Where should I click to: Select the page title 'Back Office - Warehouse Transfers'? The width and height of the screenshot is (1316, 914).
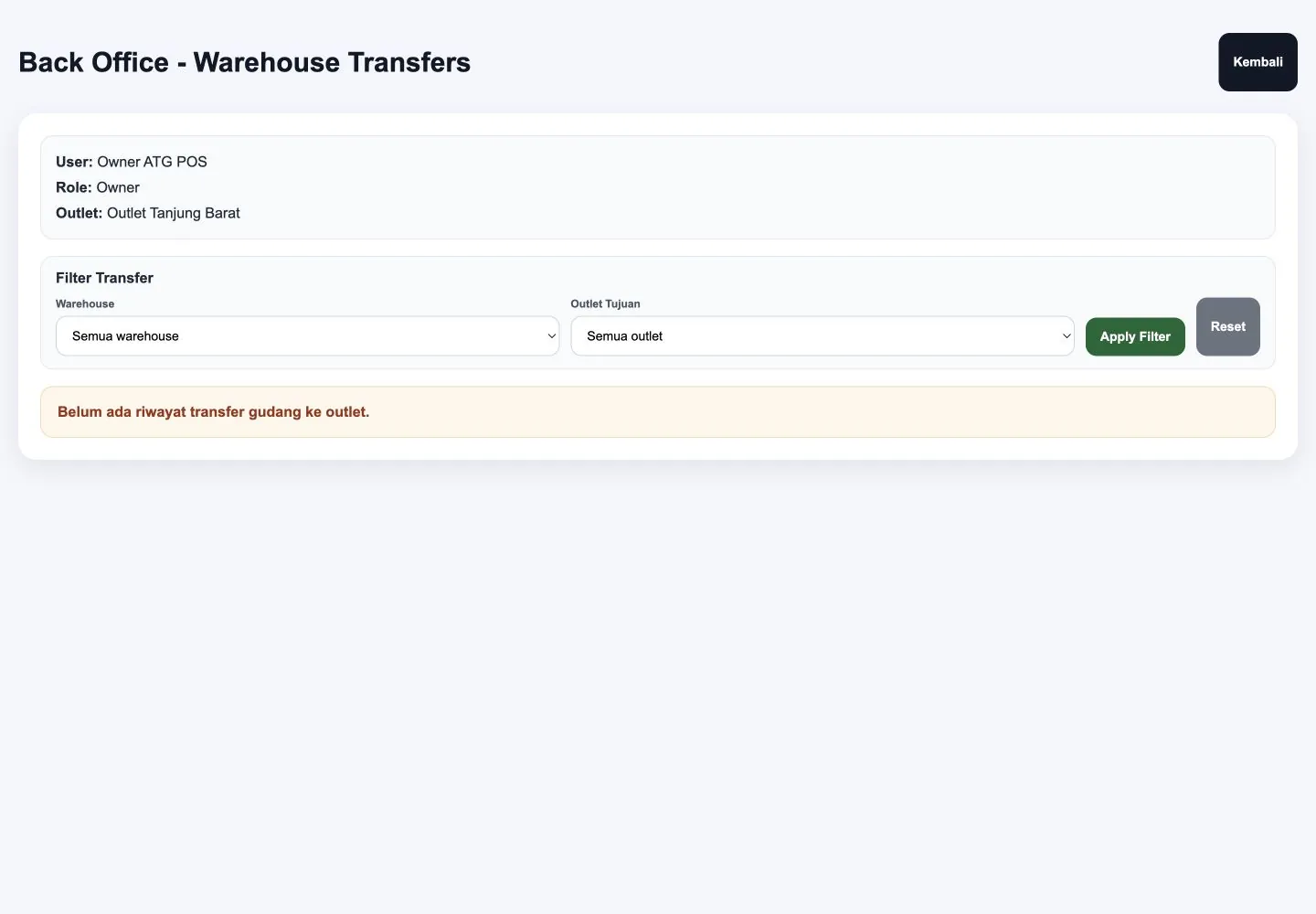[244, 62]
